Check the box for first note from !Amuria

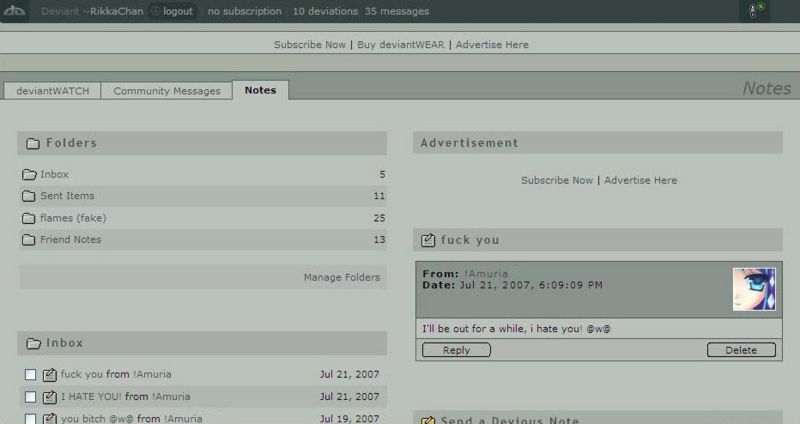pyautogui.click(x=31, y=375)
